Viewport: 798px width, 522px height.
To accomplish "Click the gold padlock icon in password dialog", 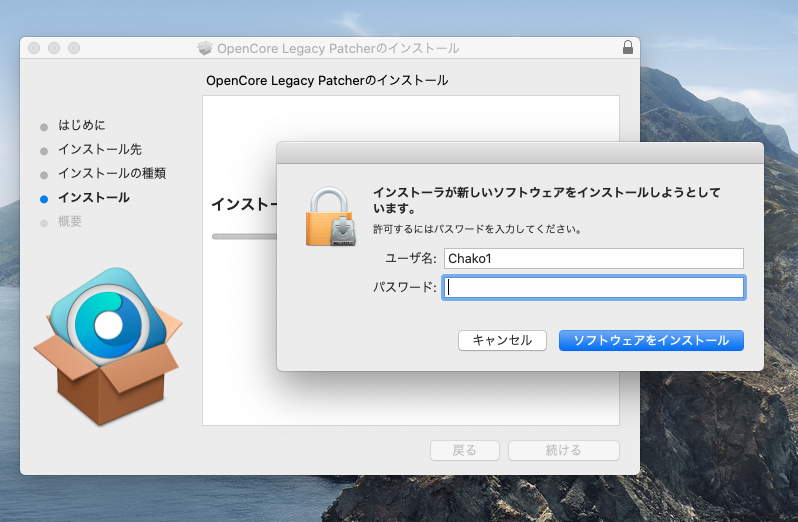I will pyautogui.click(x=331, y=215).
